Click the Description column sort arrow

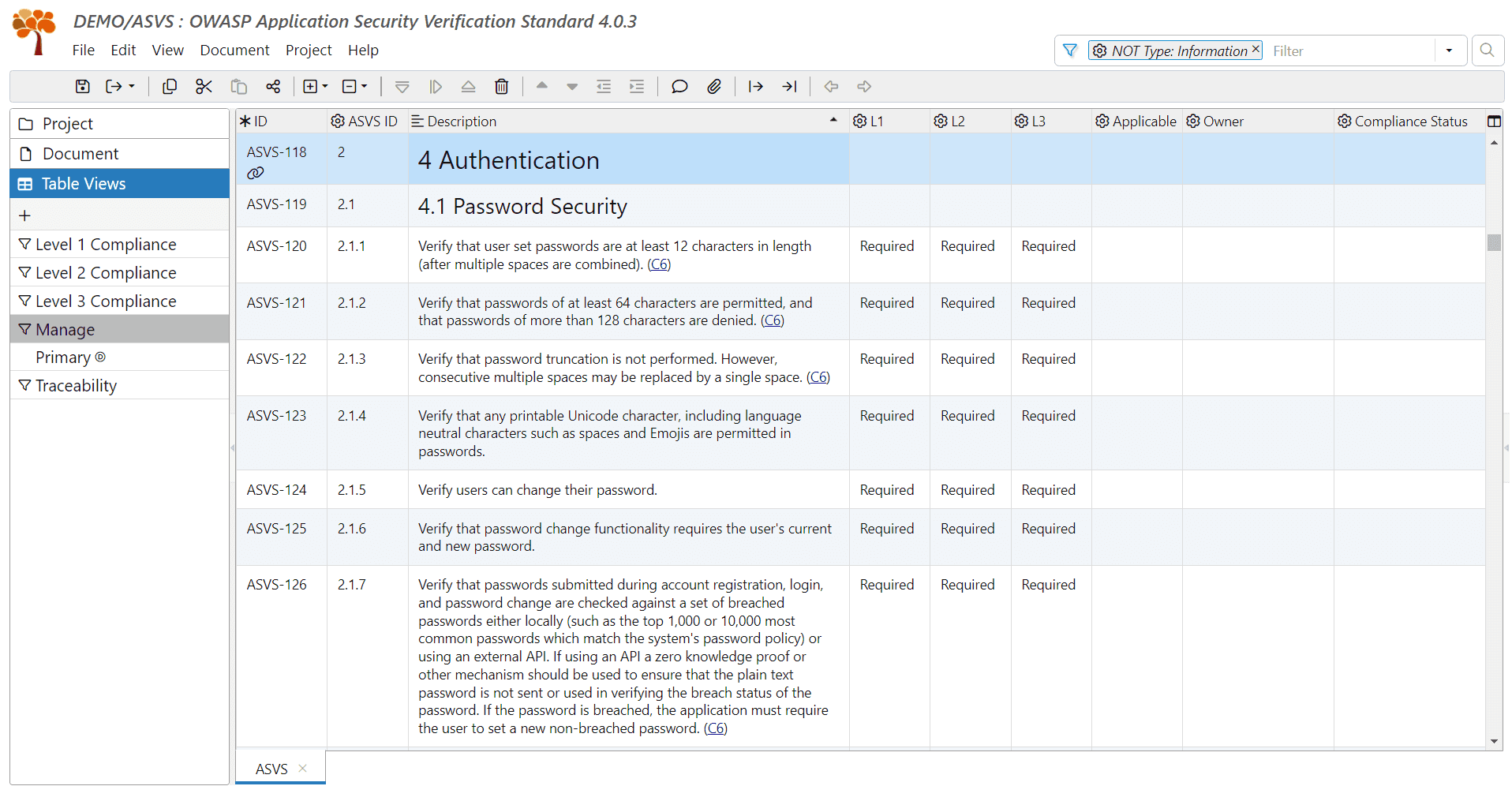pyautogui.click(x=833, y=120)
